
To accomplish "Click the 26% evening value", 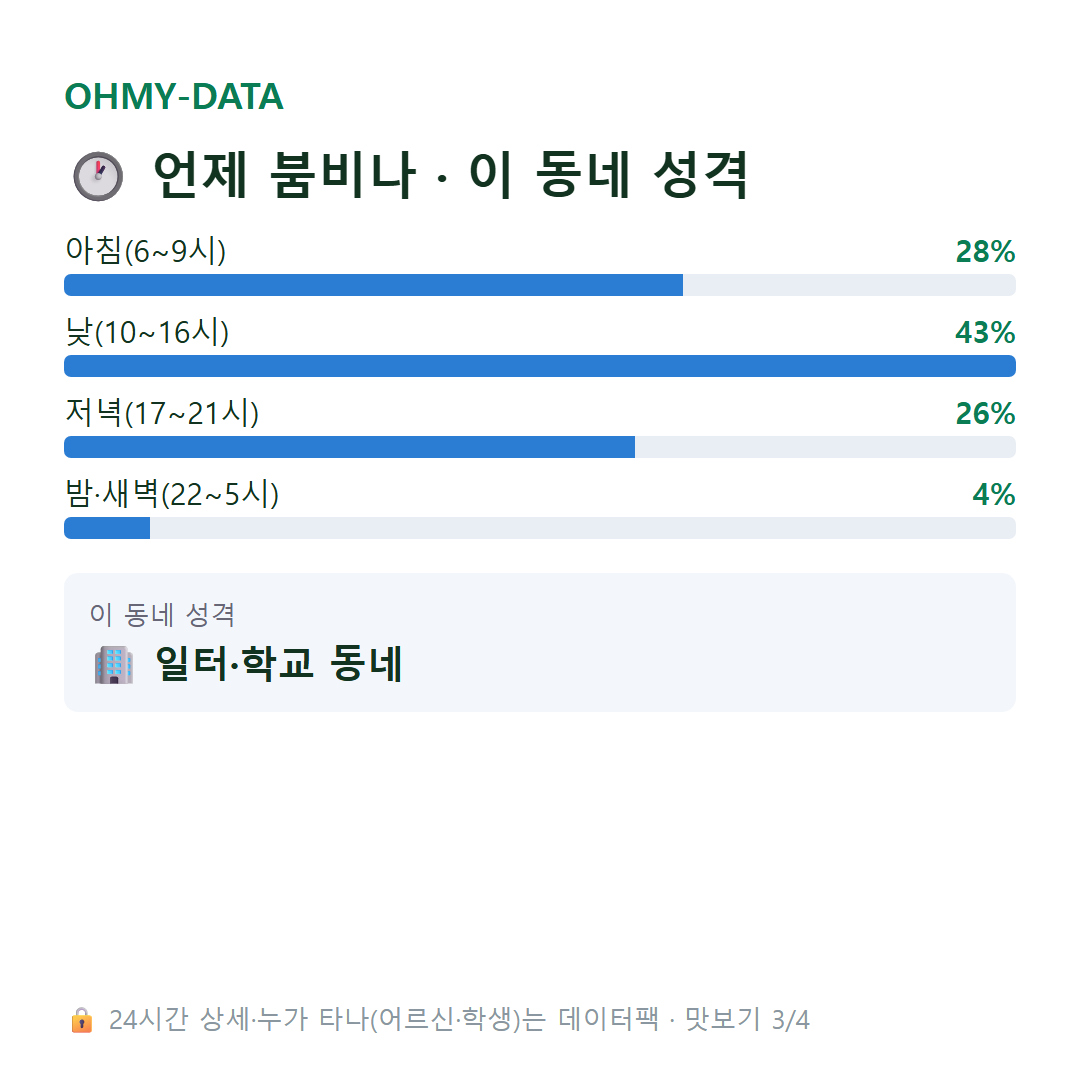I will pos(985,413).
